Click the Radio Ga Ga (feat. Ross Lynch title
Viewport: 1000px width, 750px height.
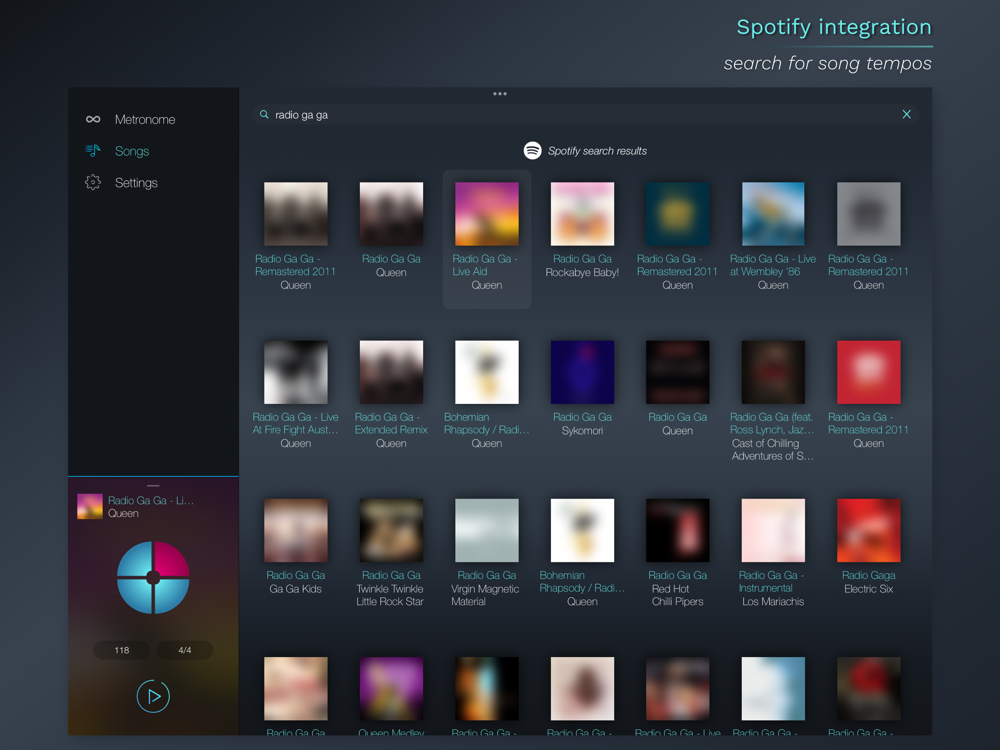click(x=772, y=423)
